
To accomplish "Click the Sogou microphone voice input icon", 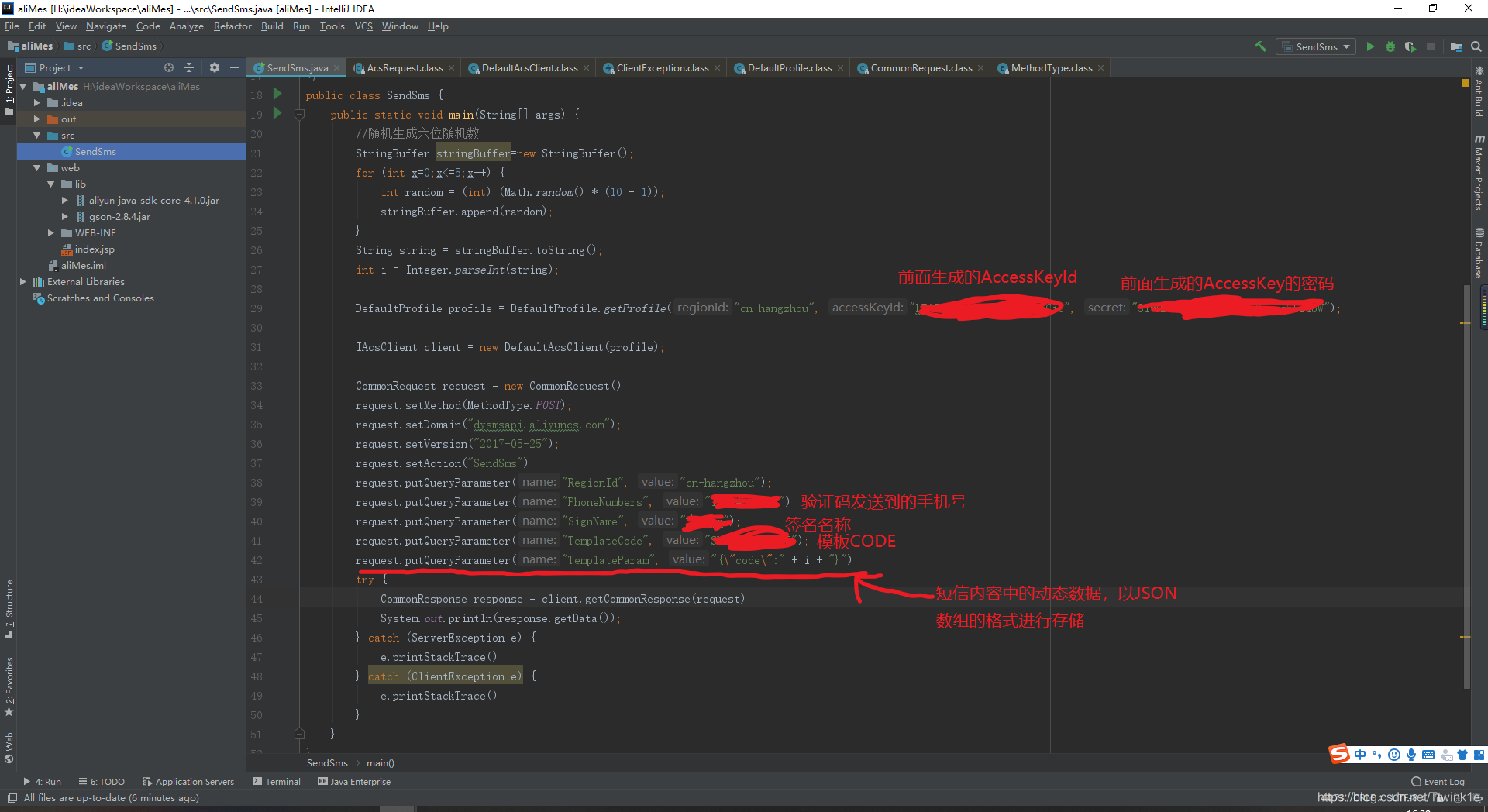I will 1411,755.
